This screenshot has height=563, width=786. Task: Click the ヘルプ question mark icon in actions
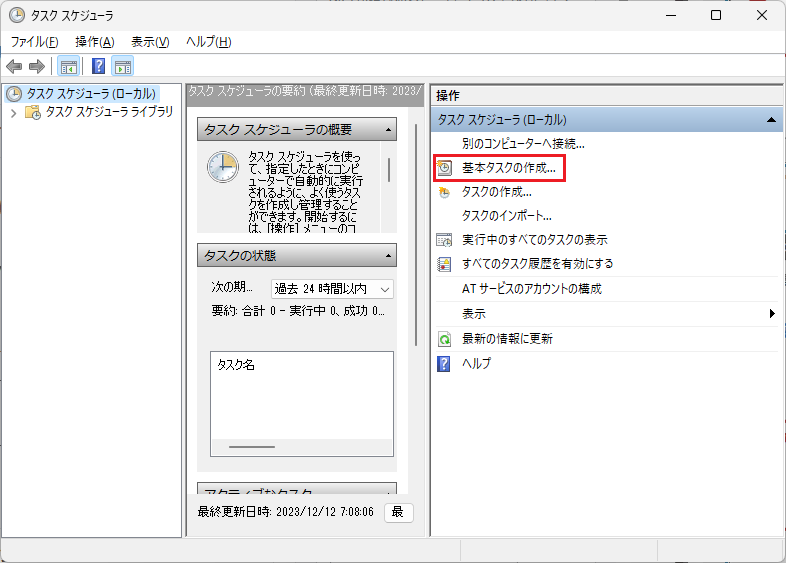(444, 363)
